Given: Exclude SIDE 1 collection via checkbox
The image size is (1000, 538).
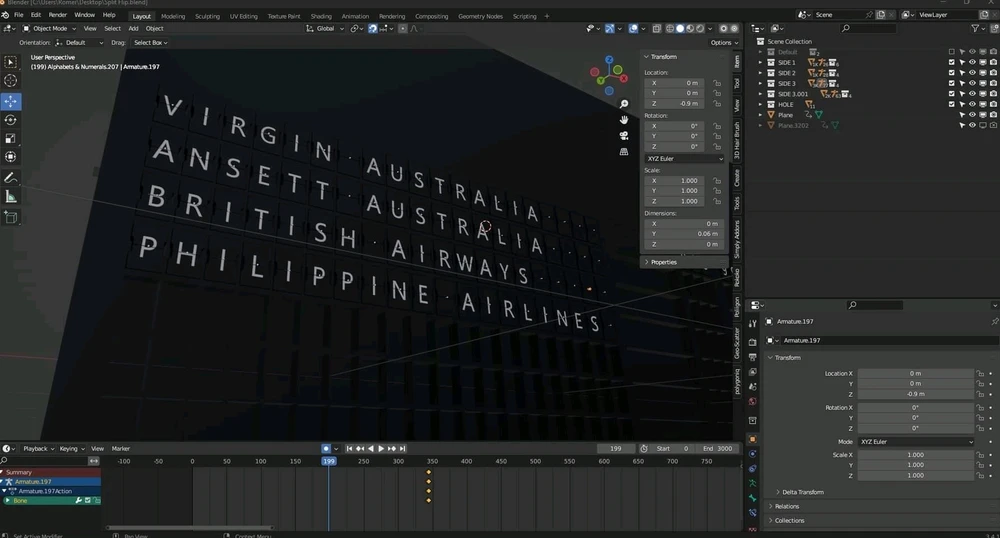Looking at the screenshot, I should coord(952,62).
